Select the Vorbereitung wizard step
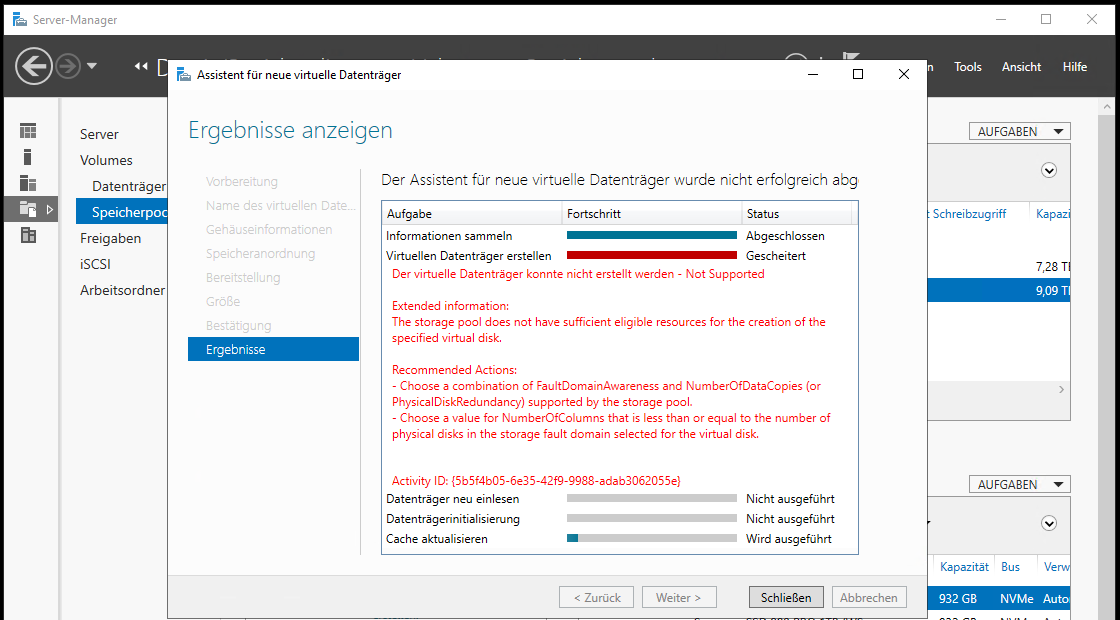The image size is (1120, 620). (x=241, y=181)
